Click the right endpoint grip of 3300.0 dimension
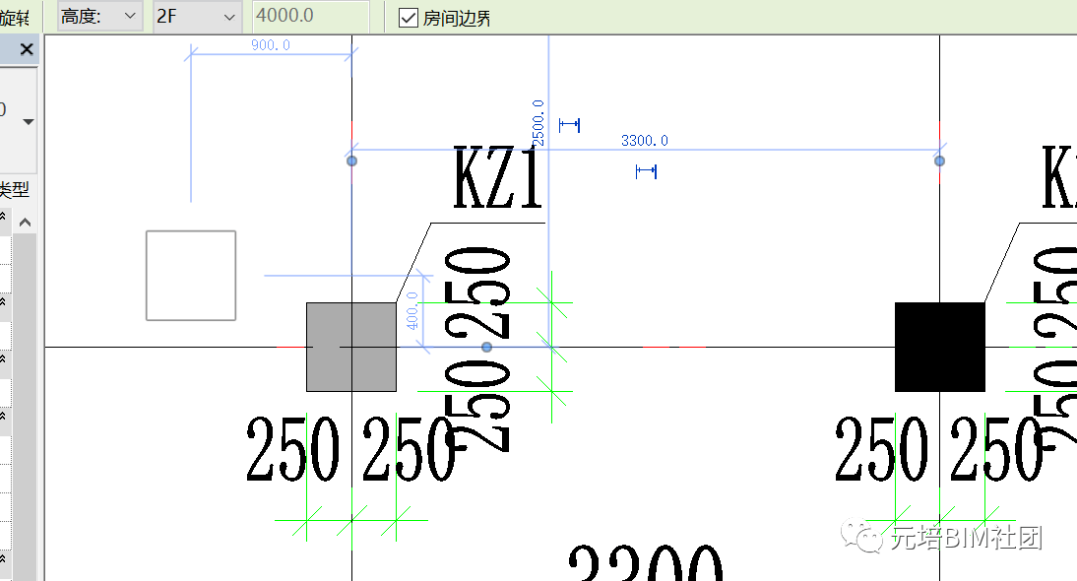This screenshot has height=581, width=1077. point(939,160)
